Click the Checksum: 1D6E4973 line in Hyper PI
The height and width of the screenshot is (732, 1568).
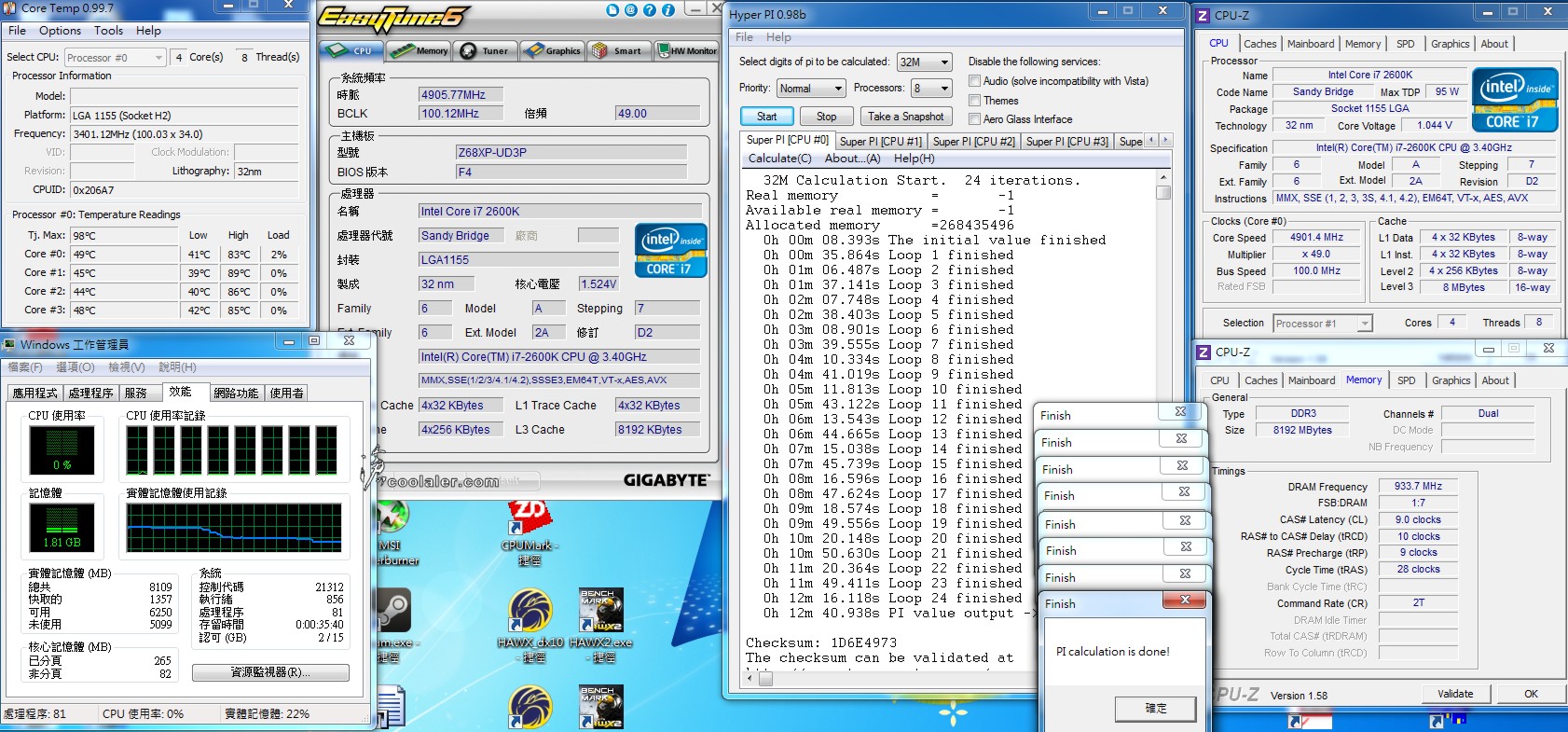coord(820,642)
